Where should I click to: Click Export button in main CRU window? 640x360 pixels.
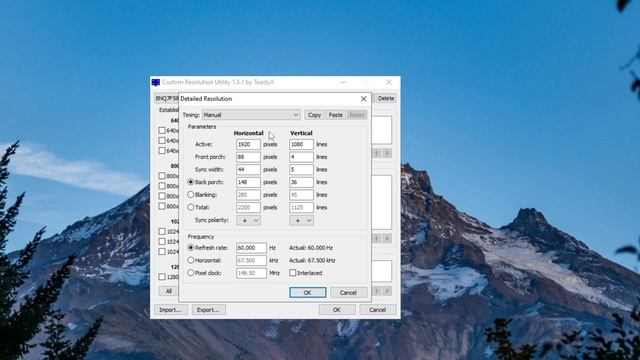209,310
